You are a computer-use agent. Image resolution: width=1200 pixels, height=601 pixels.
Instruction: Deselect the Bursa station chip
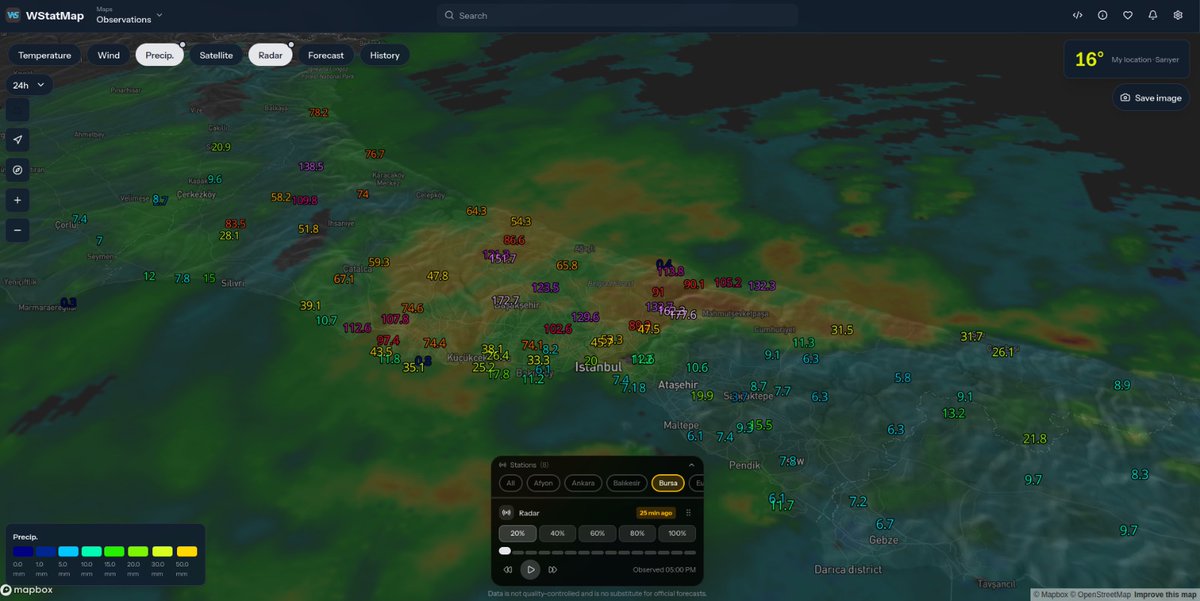point(668,483)
